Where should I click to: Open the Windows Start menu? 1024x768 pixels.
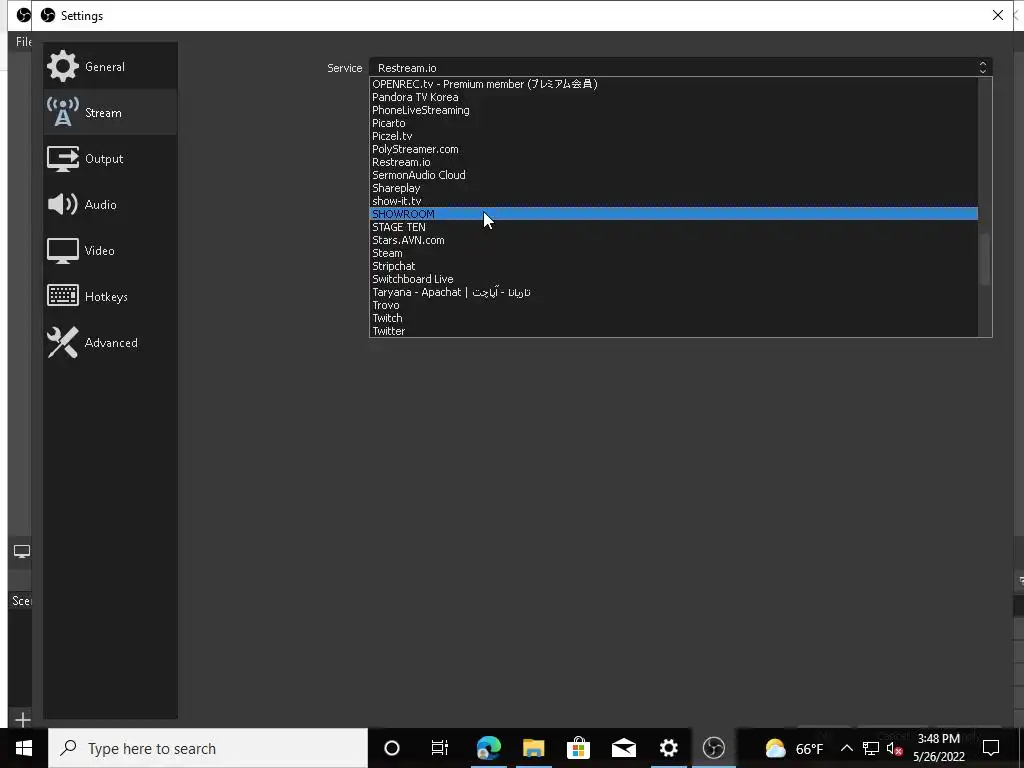(24, 748)
